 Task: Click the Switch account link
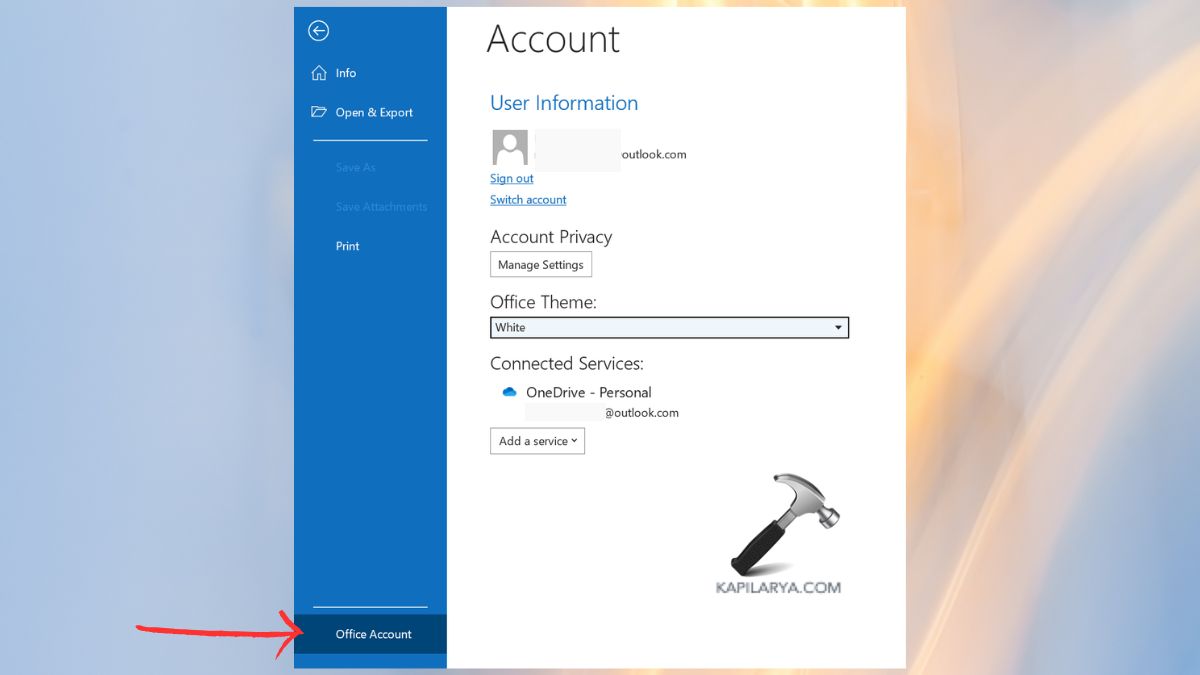click(x=528, y=199)
